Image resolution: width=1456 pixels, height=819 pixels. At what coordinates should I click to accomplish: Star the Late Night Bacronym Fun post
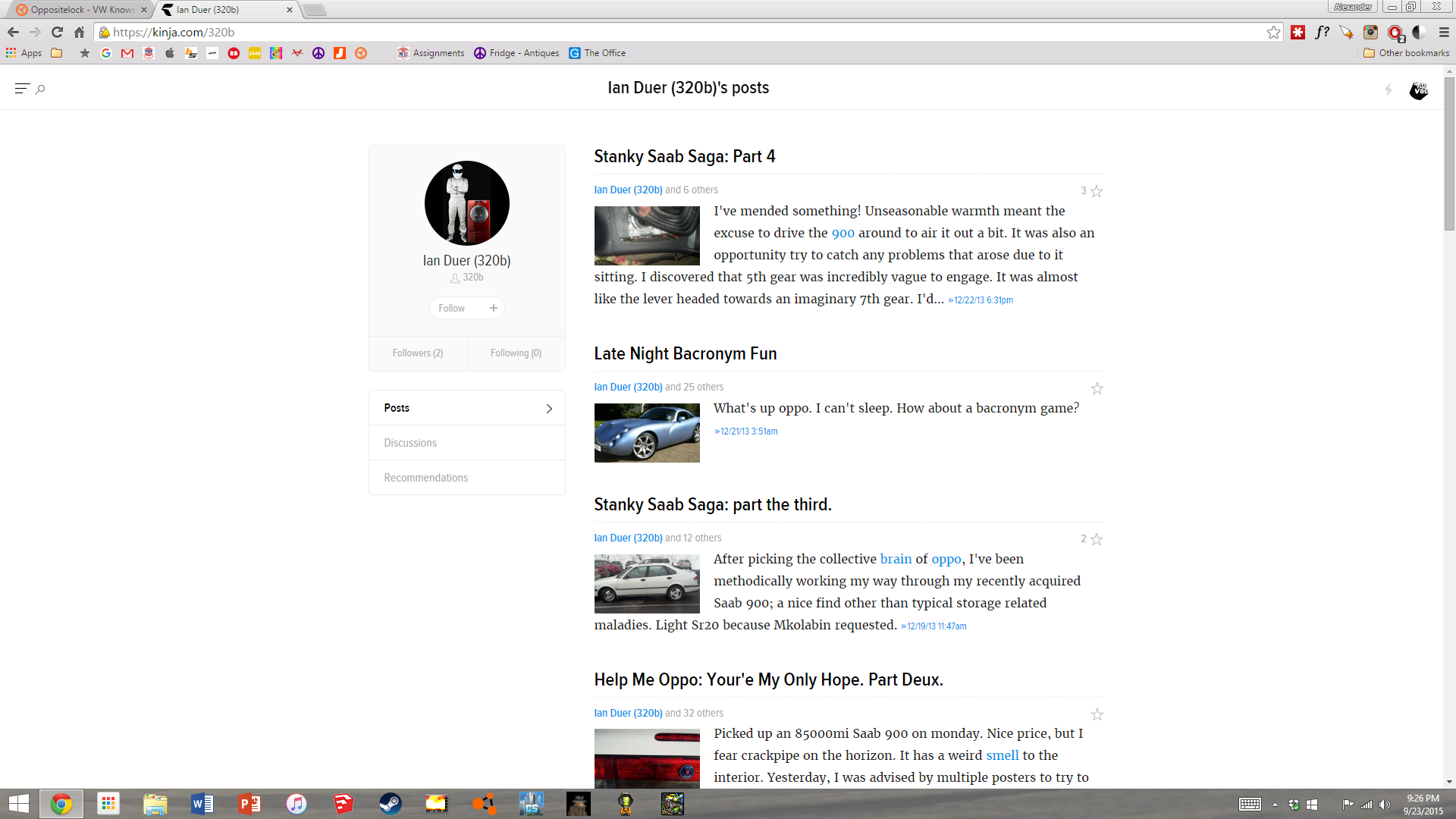point(1097,388)
